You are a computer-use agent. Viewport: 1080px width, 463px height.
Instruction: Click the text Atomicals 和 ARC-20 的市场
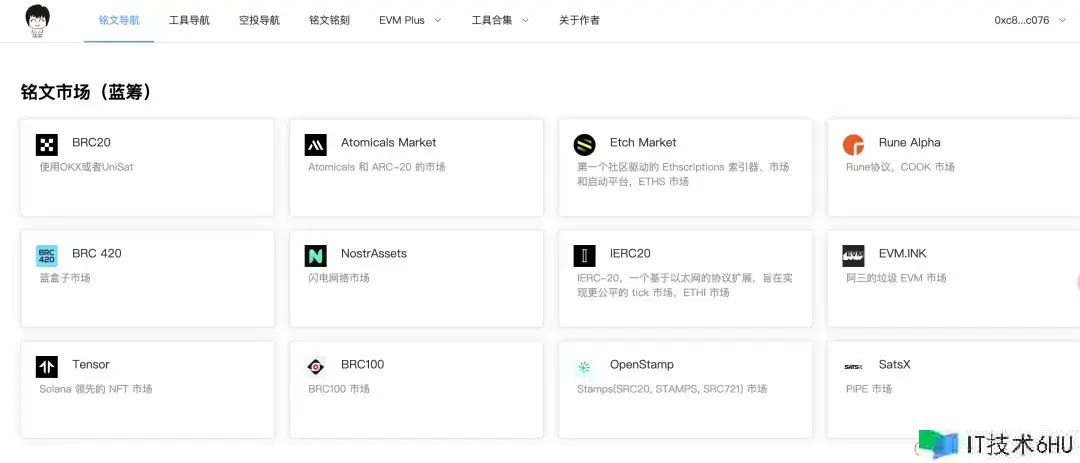tap(377, 167)
